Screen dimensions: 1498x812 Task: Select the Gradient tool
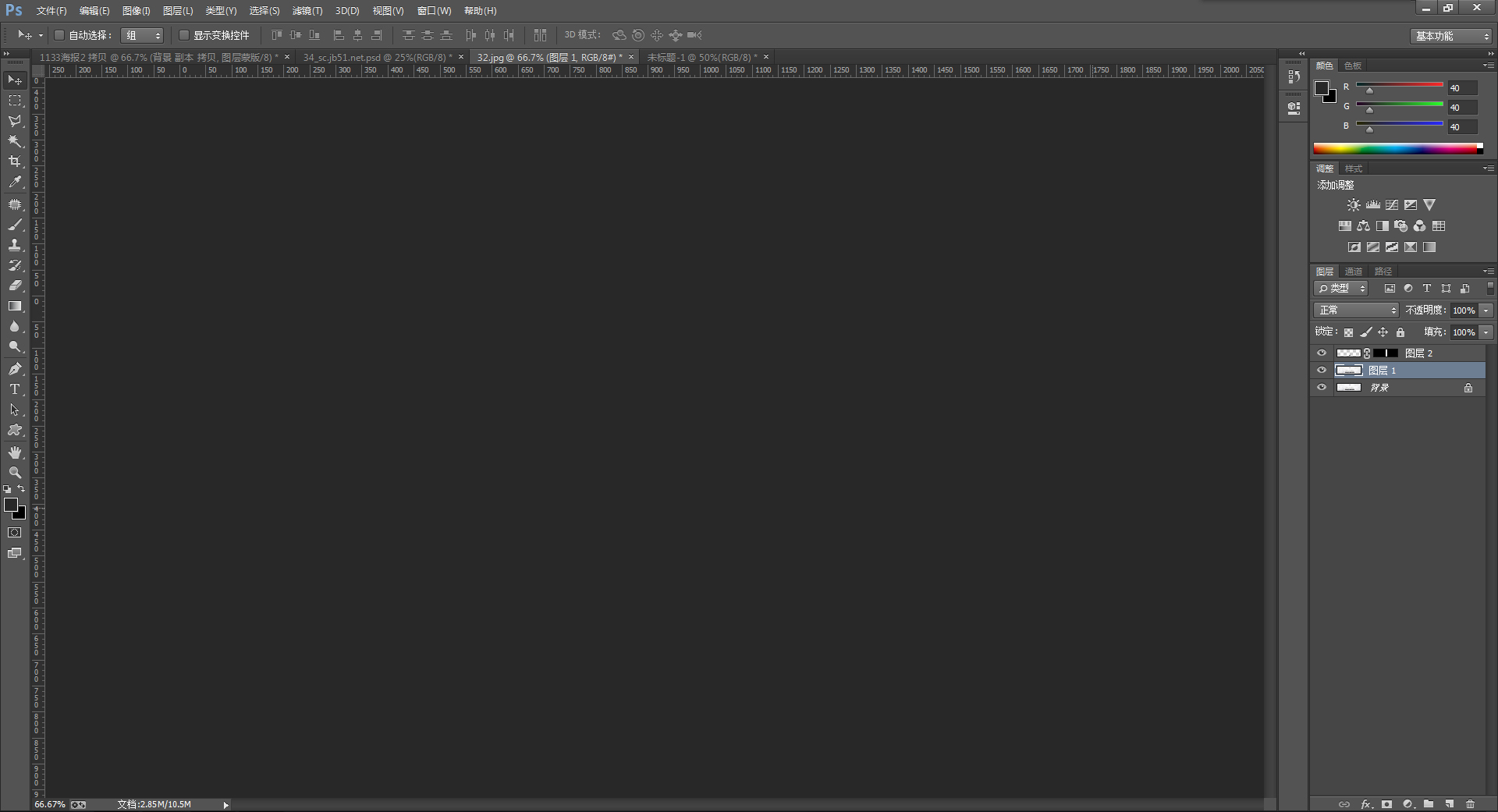(x=15, y=306)
